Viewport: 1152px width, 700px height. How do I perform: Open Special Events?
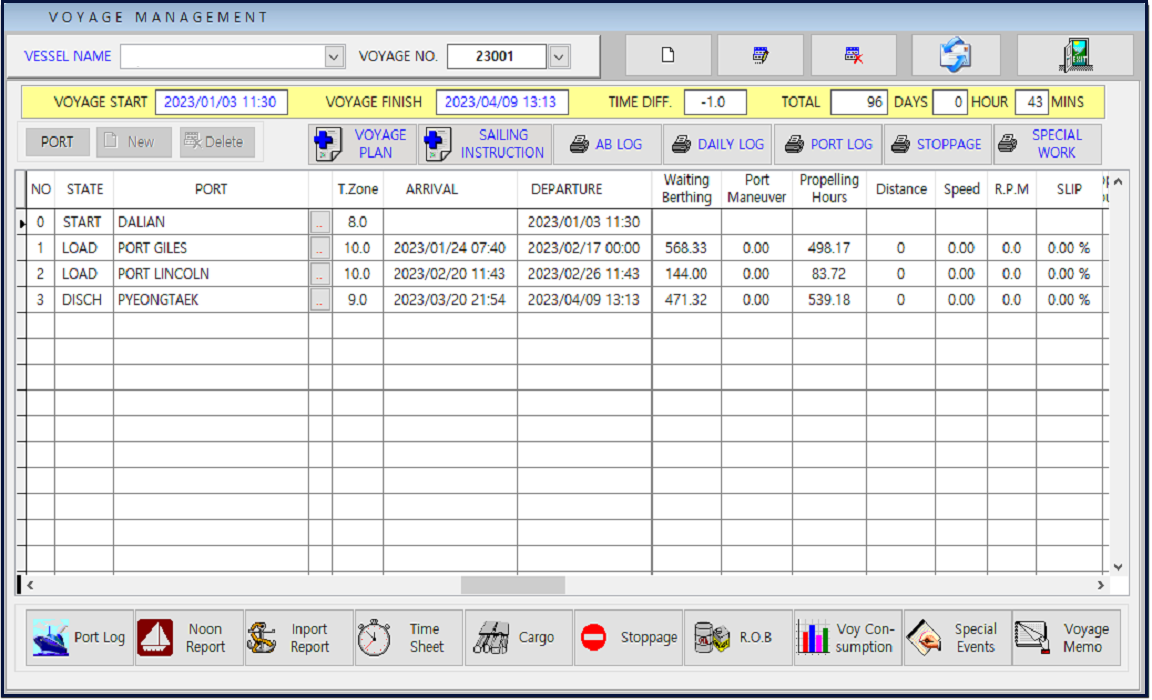point(957,638)
